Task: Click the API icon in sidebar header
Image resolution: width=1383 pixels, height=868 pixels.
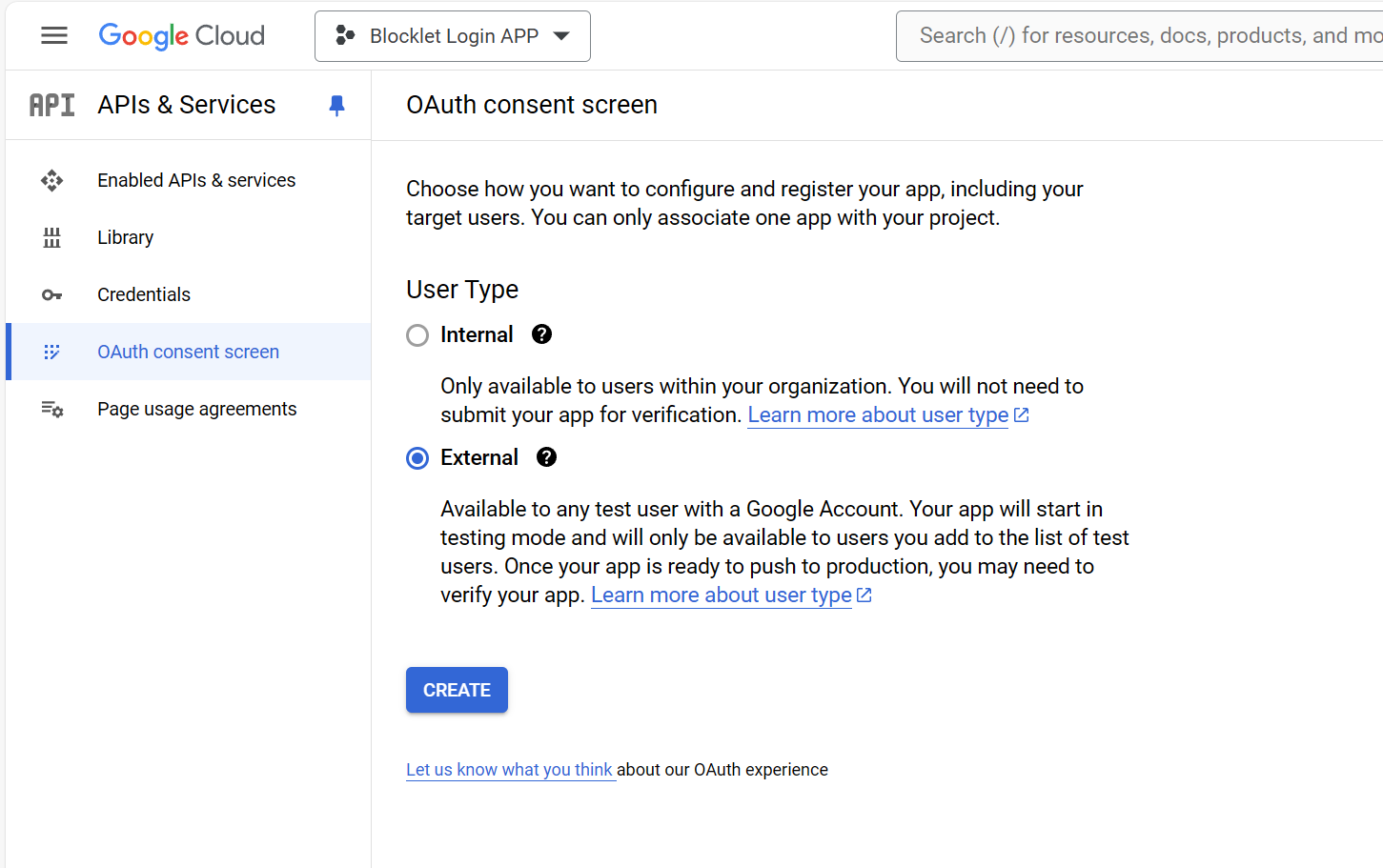Action: 52,105
